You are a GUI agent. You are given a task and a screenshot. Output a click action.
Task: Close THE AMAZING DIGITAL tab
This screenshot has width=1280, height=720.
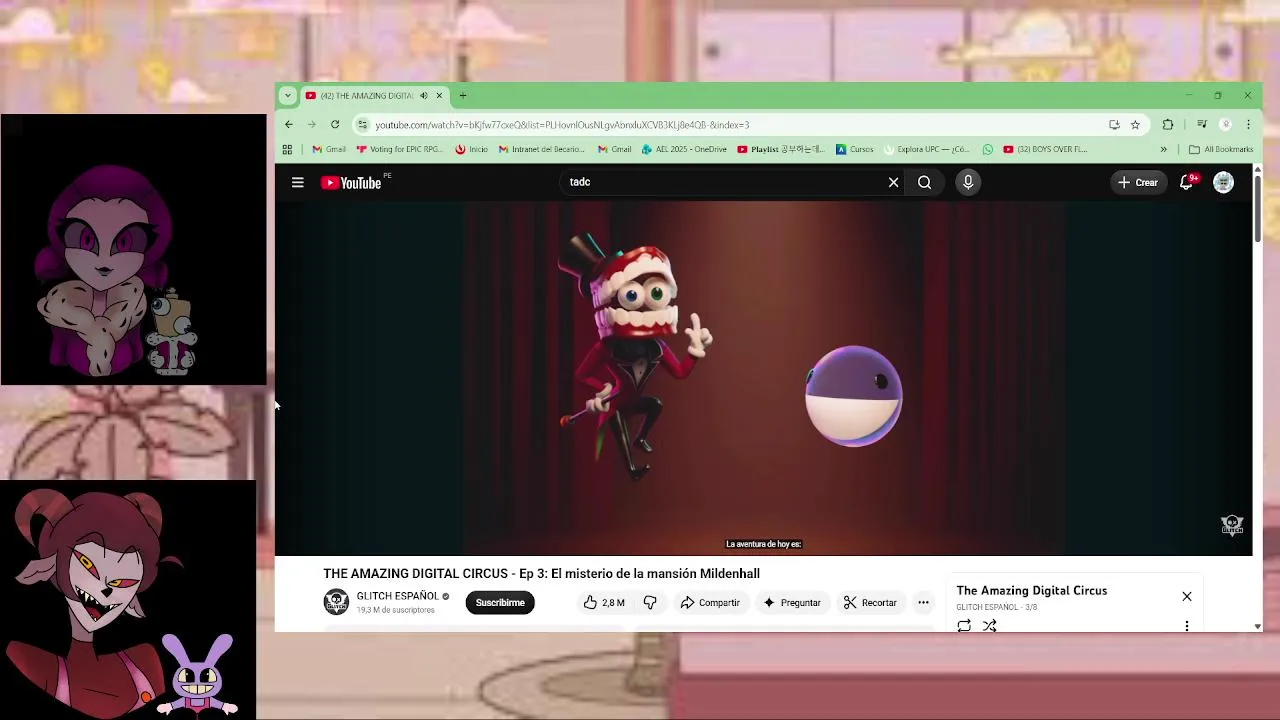click(x=438, y=95)
